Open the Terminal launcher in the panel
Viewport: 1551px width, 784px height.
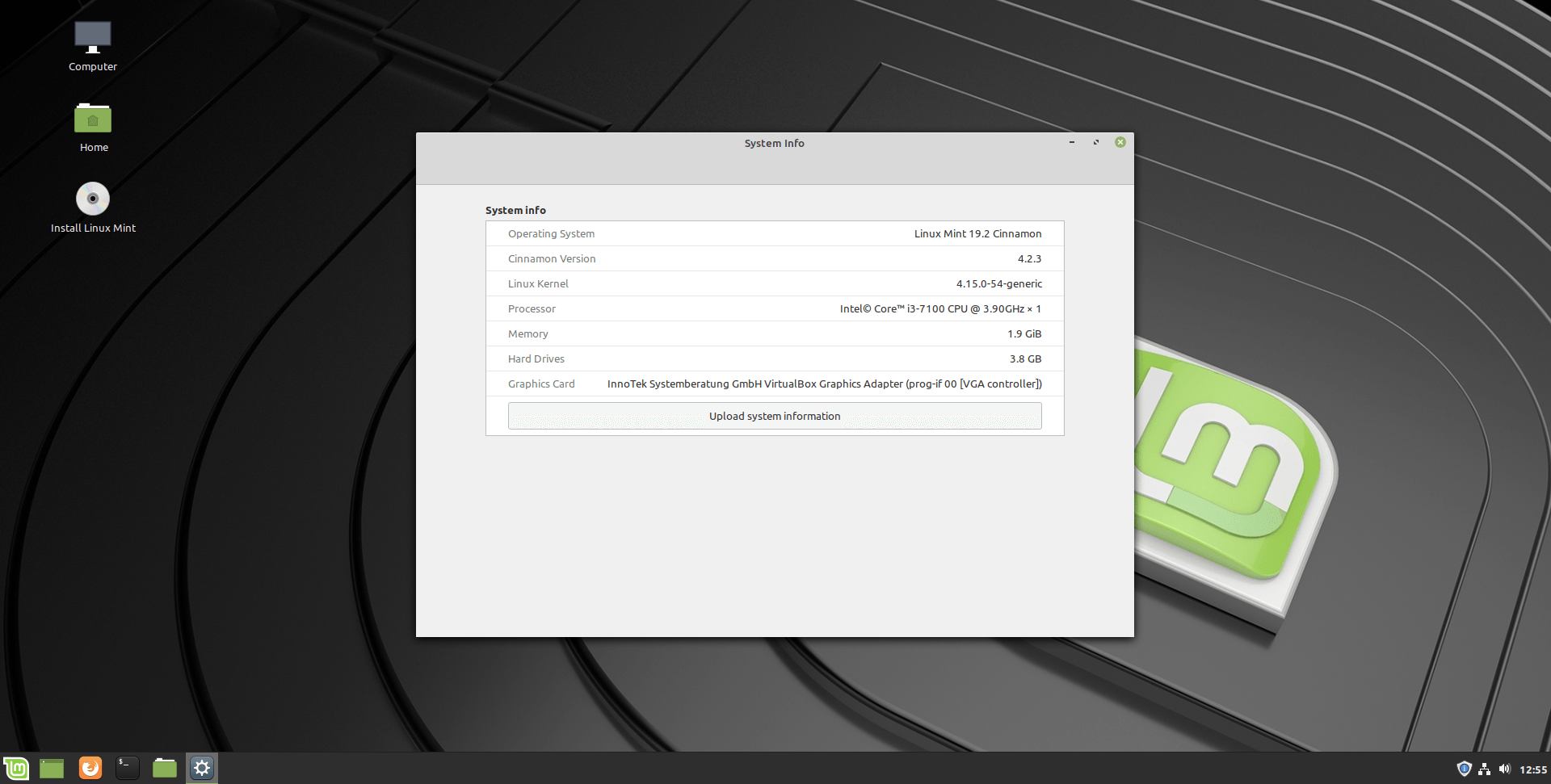click(x=128, y=768)
